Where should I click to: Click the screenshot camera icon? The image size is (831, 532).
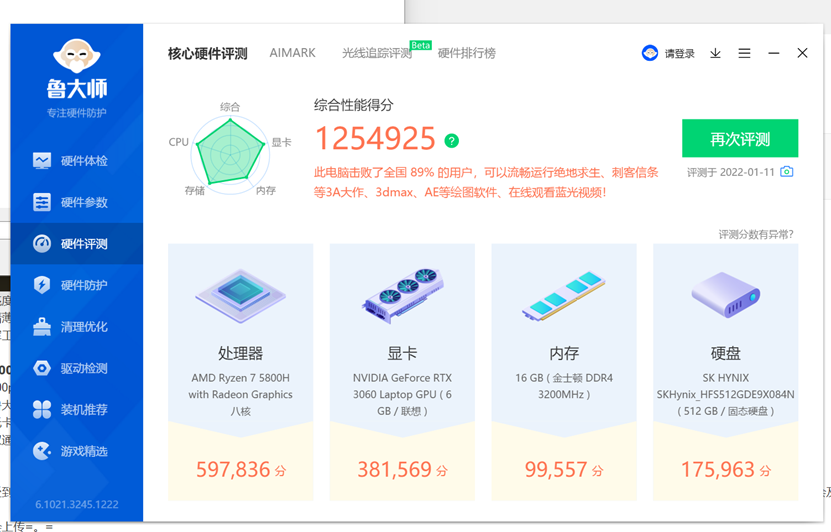tap(787, 172)
